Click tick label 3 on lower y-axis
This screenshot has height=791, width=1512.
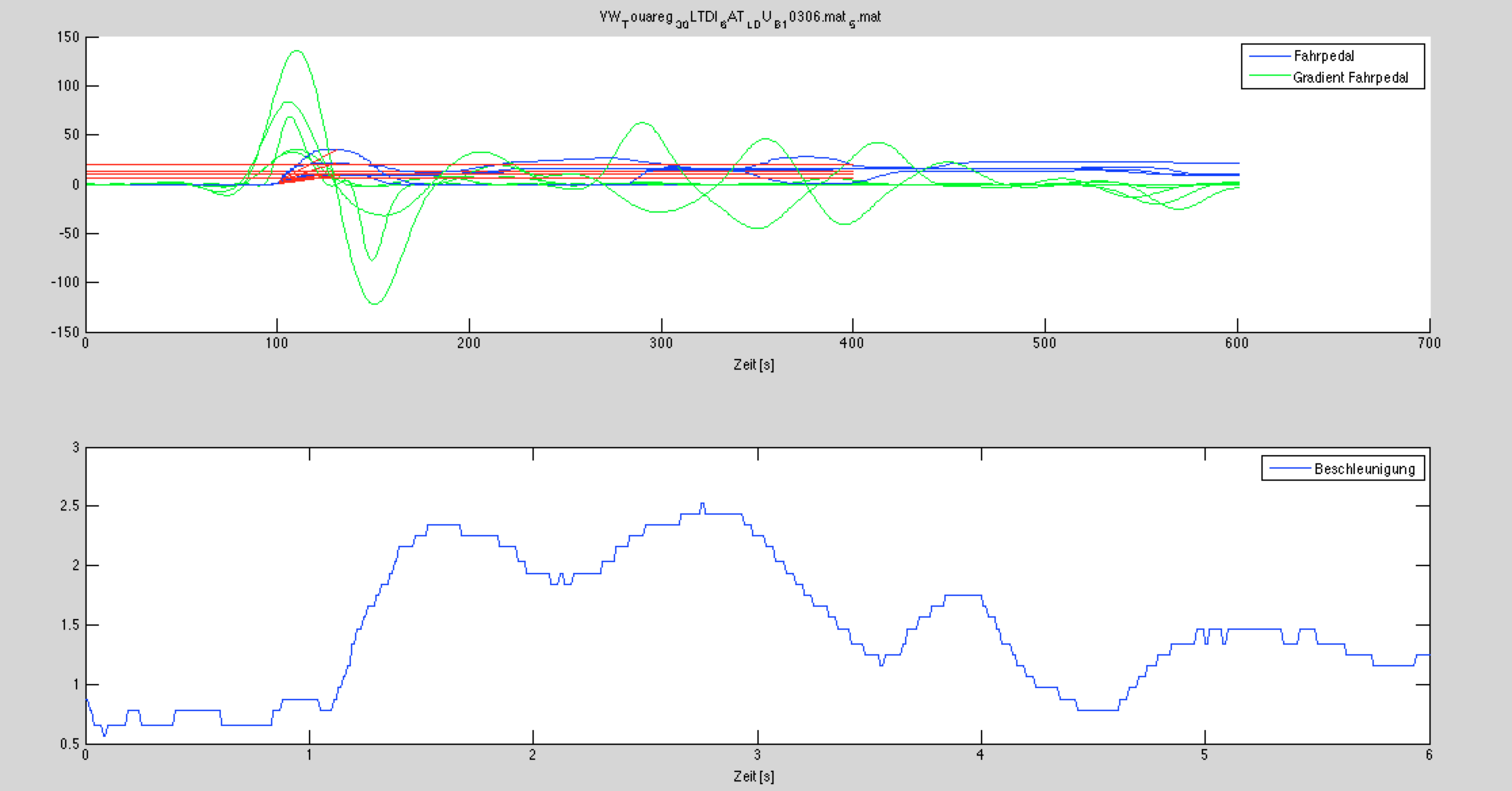coord(76,448)
